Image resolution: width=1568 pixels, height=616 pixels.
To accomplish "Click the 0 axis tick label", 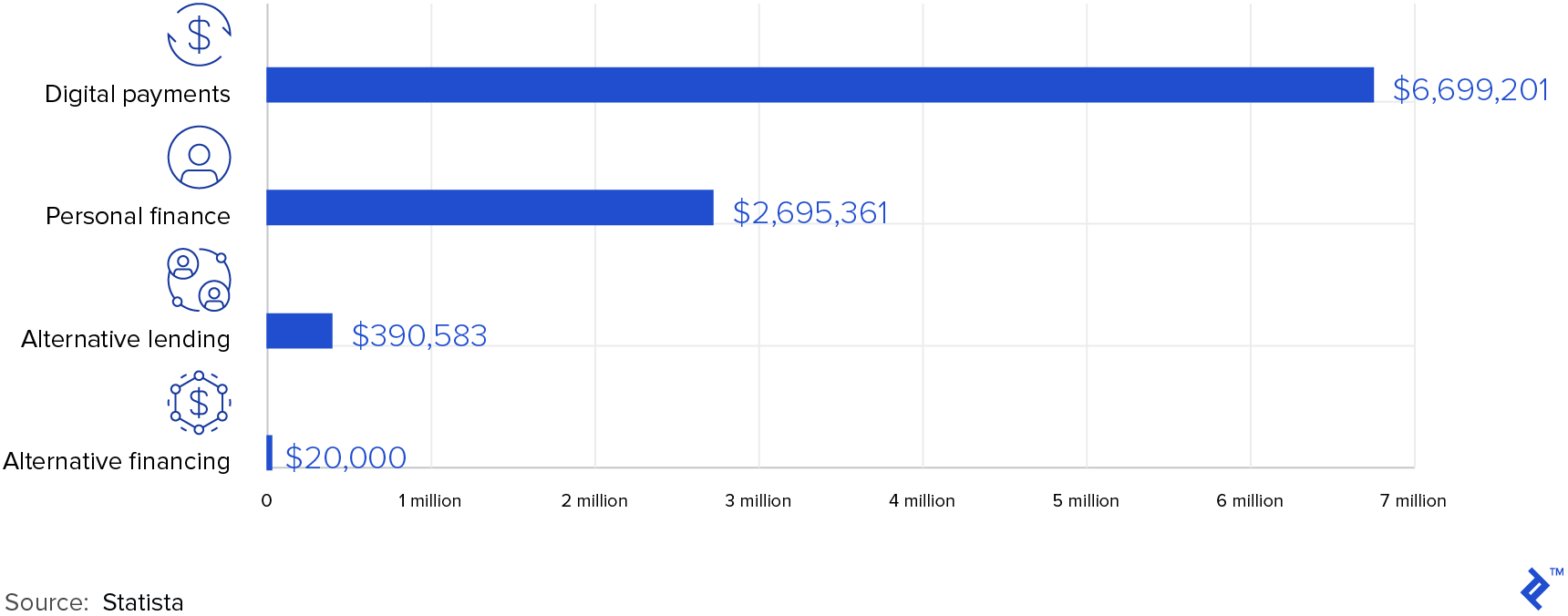I will (x=266, y=501).
